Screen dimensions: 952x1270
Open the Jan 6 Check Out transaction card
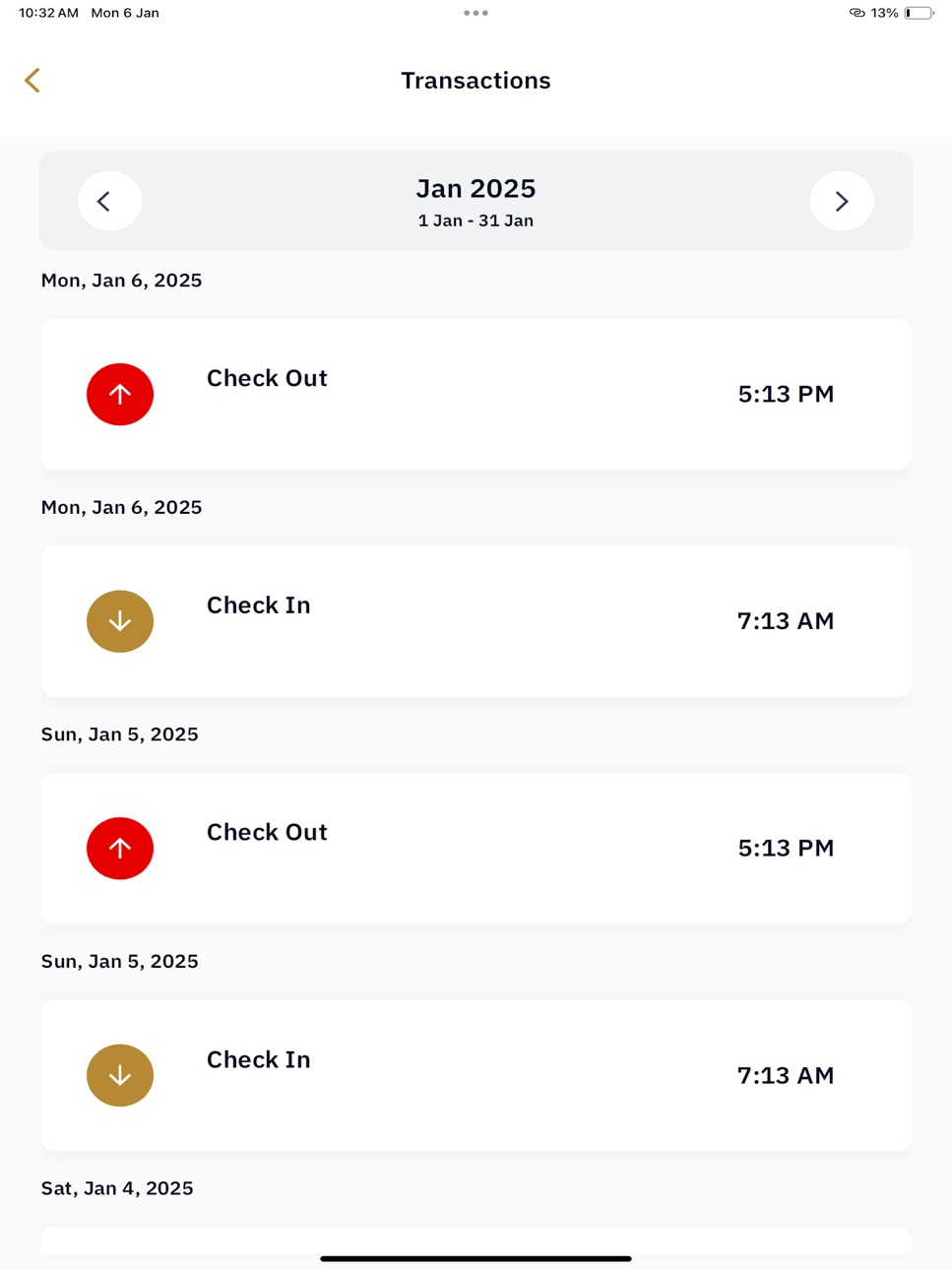(x=476, y=394)
